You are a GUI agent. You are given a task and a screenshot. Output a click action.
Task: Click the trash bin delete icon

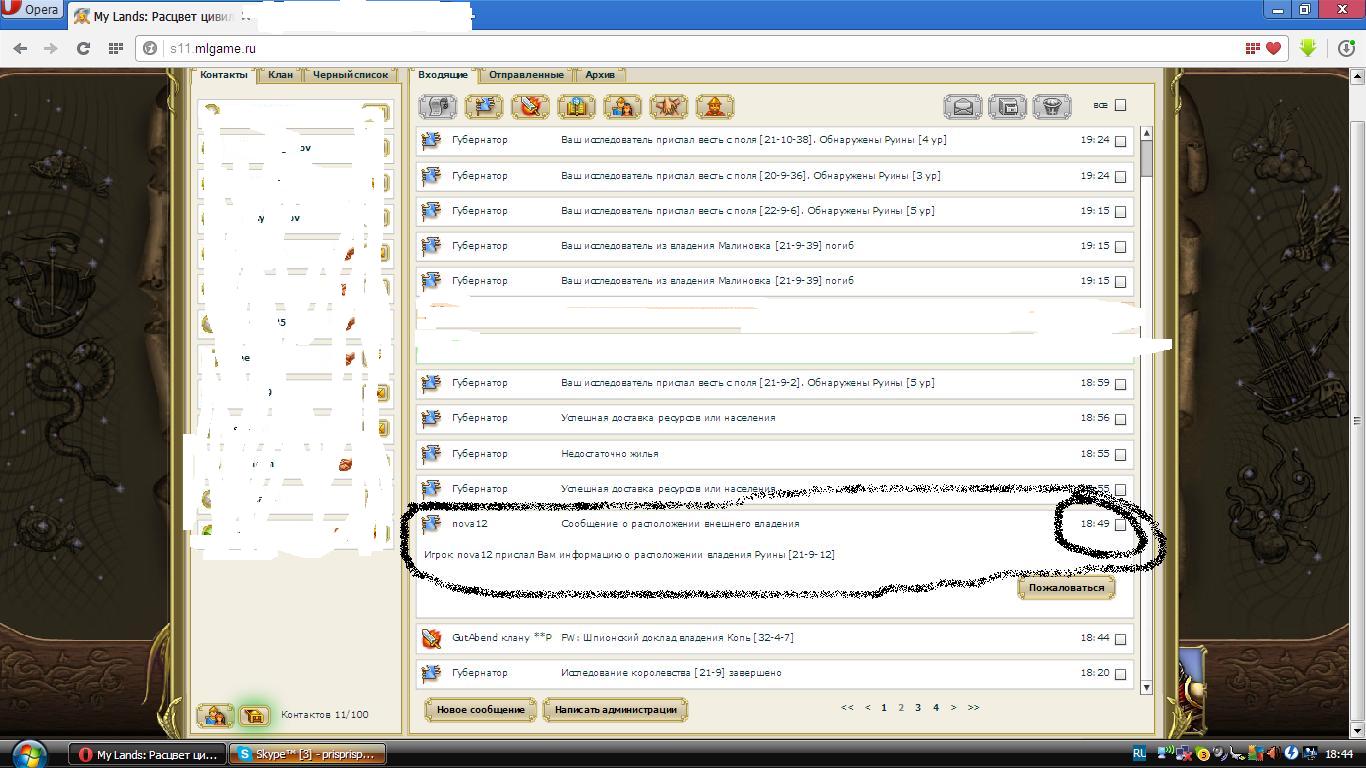pos(1052,106)
